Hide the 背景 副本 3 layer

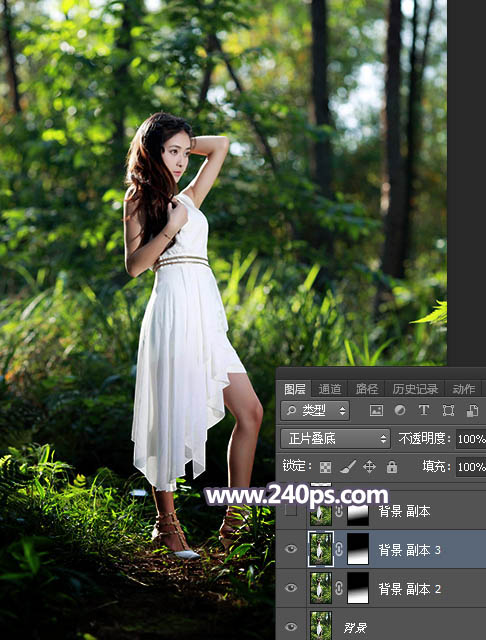point(291,549)
